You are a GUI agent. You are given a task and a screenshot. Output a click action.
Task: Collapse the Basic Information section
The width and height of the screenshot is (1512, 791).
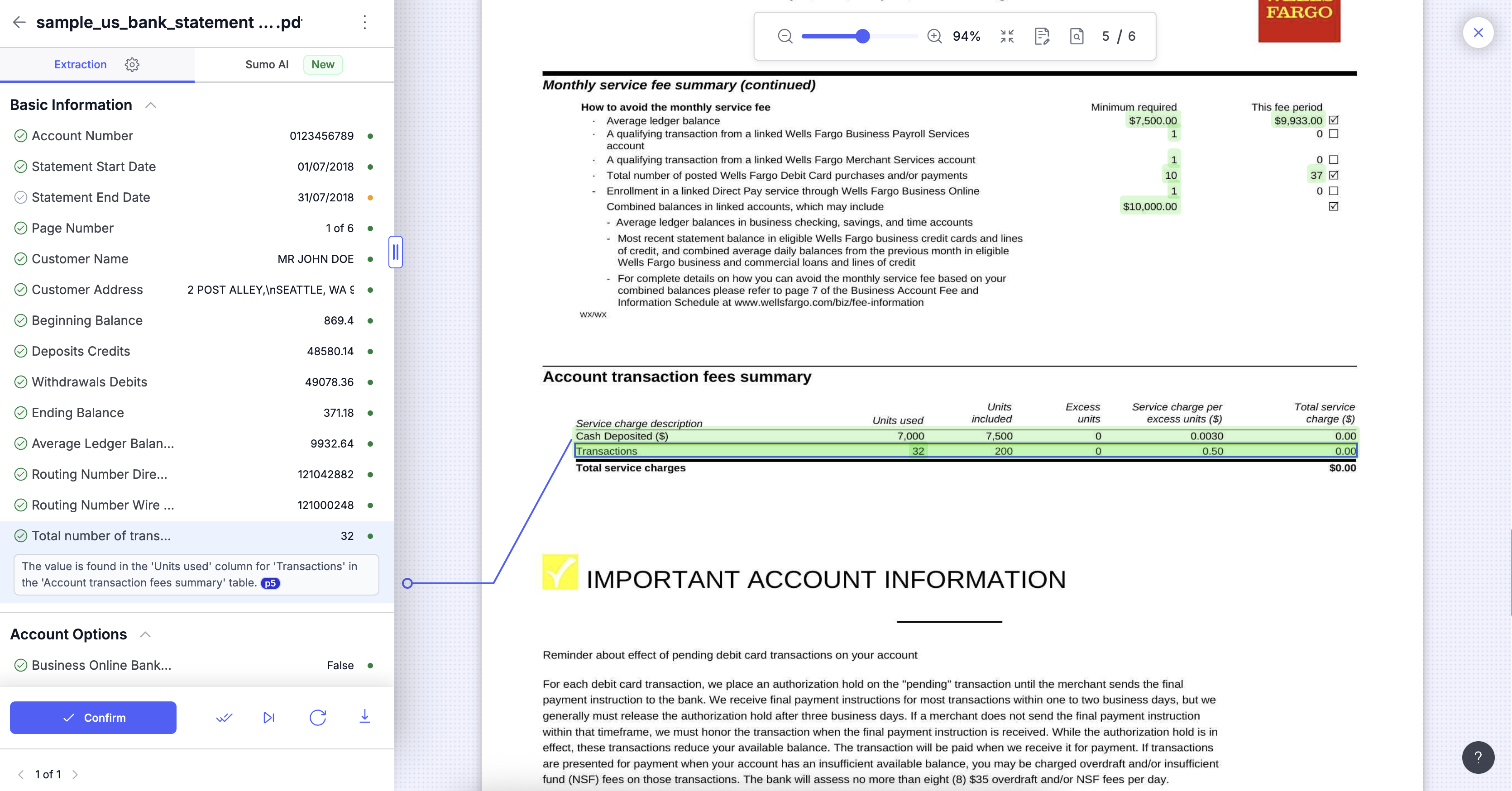151,105
